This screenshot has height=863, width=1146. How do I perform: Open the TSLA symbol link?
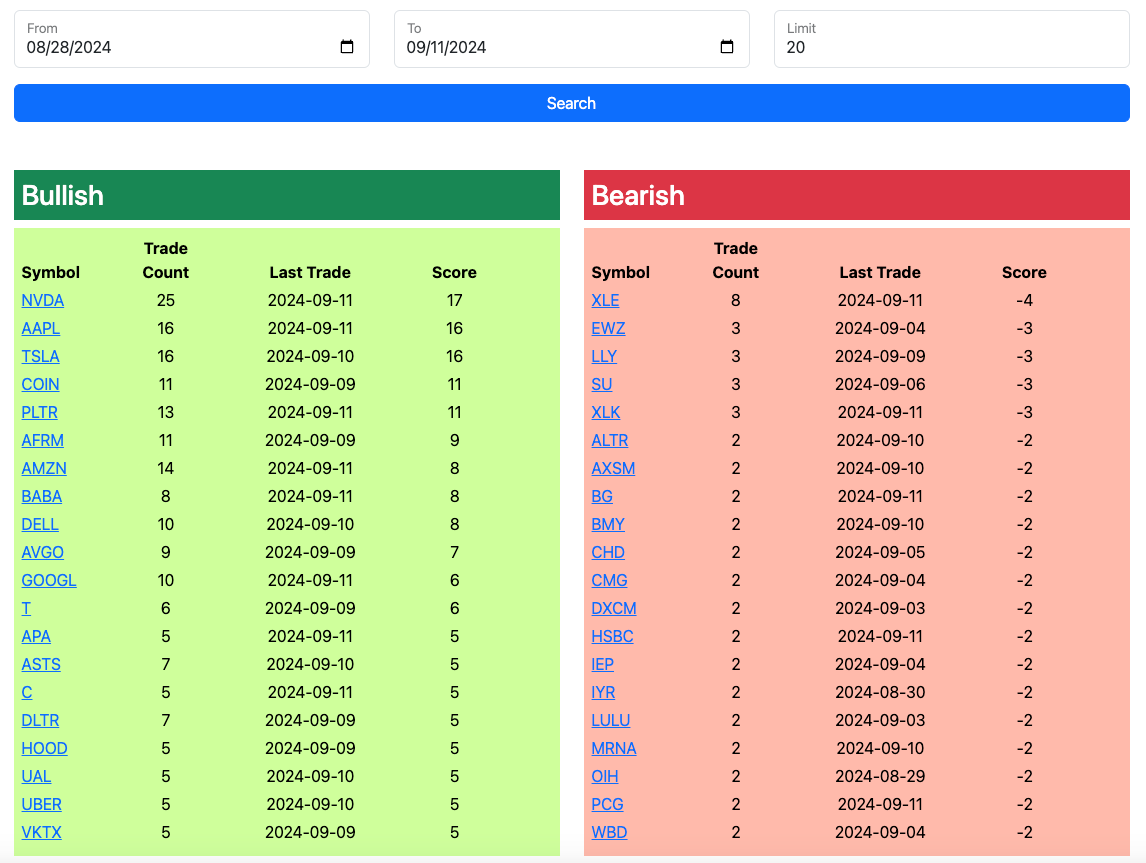pos(40,357)
